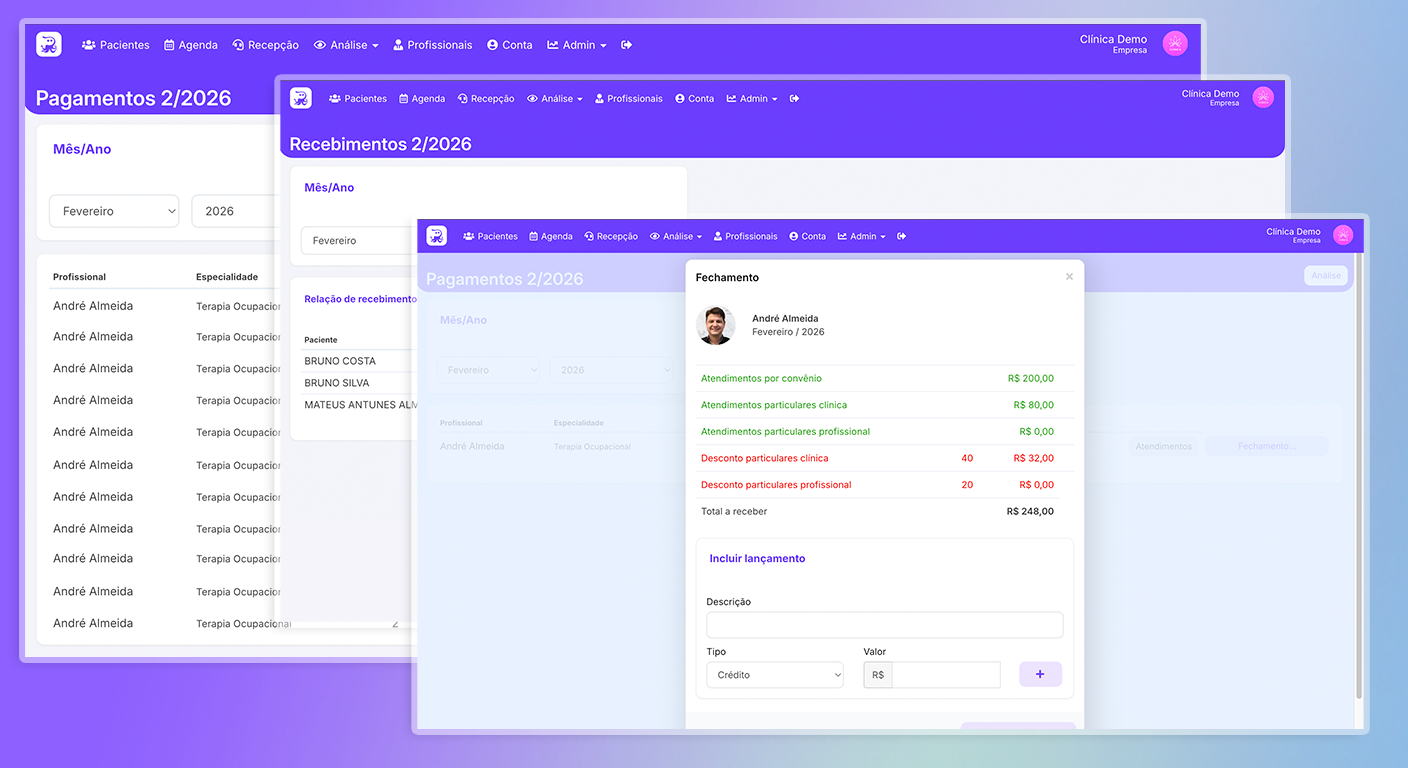This screenshot has height=768, width=1408.
Task: Click the app logo in the Recebimentos window
Action: click(301, 98)
